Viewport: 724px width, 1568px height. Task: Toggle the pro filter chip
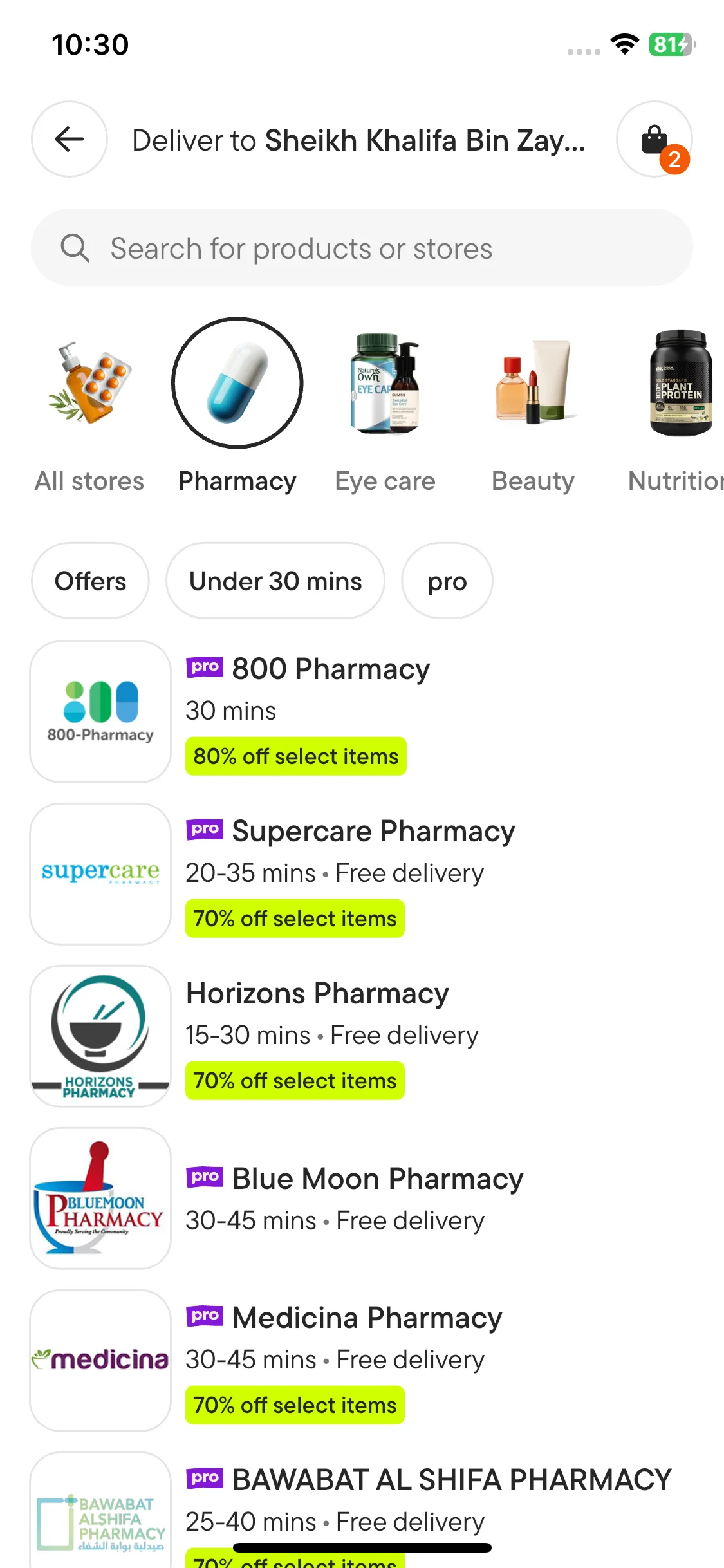tap(447, 581)
